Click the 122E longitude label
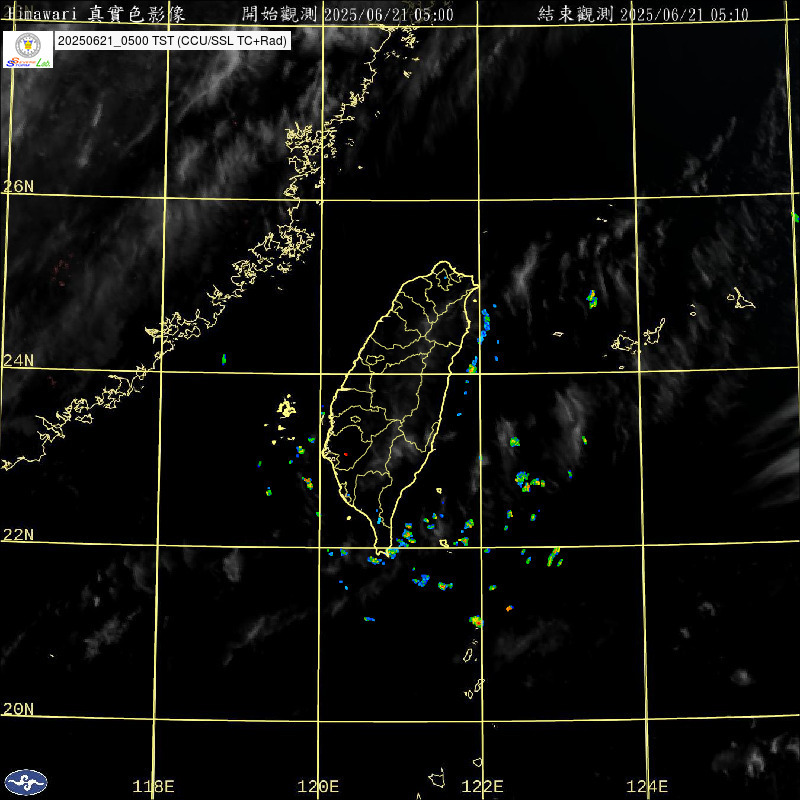 (482, 786)
